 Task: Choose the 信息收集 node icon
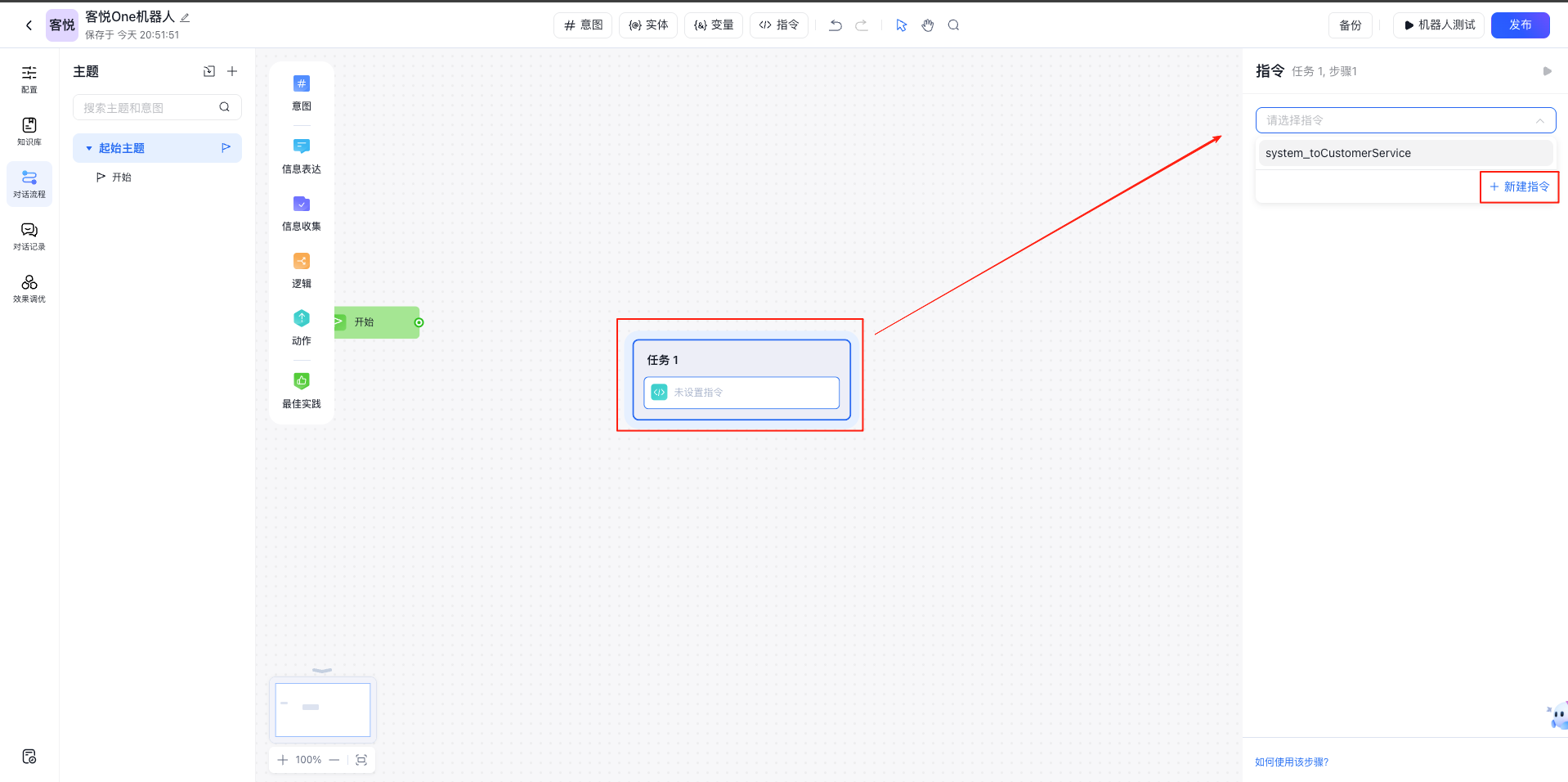tap(301, 204)
